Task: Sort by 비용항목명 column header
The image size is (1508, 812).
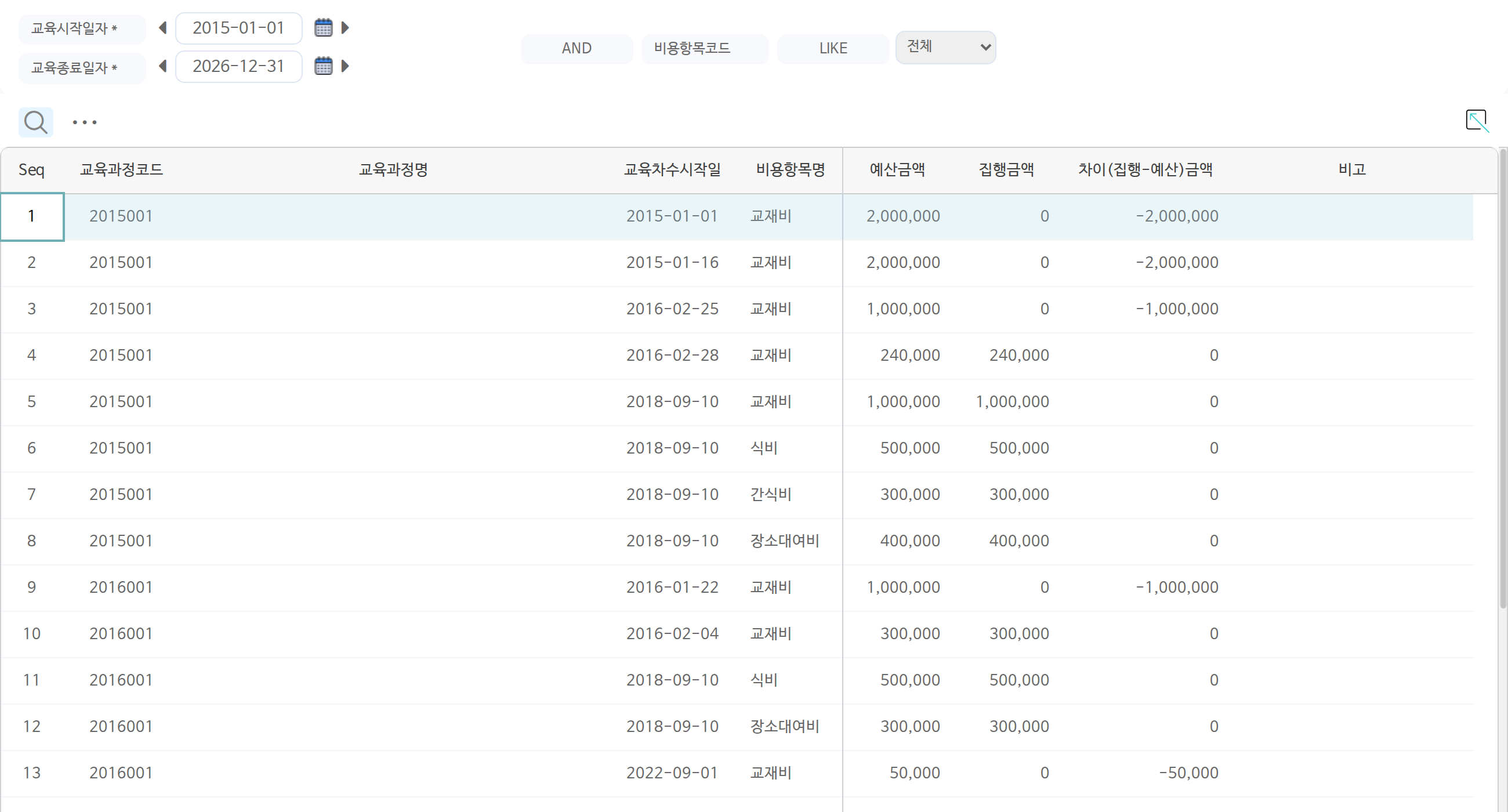Action: pyautogui.click(x=791, y=170)
